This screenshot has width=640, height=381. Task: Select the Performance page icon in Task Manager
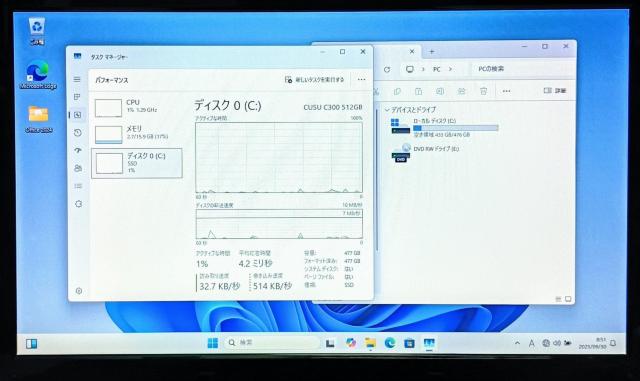[78, 115]
